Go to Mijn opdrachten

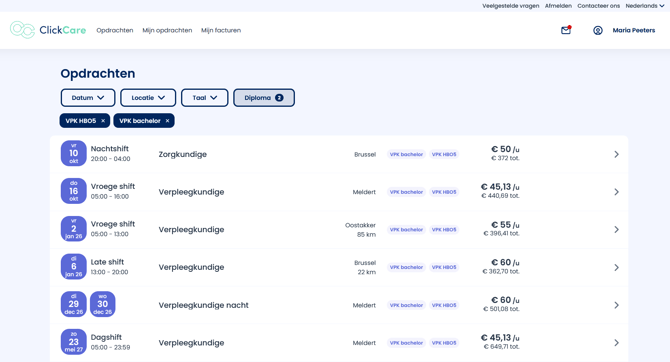point(167,30)
